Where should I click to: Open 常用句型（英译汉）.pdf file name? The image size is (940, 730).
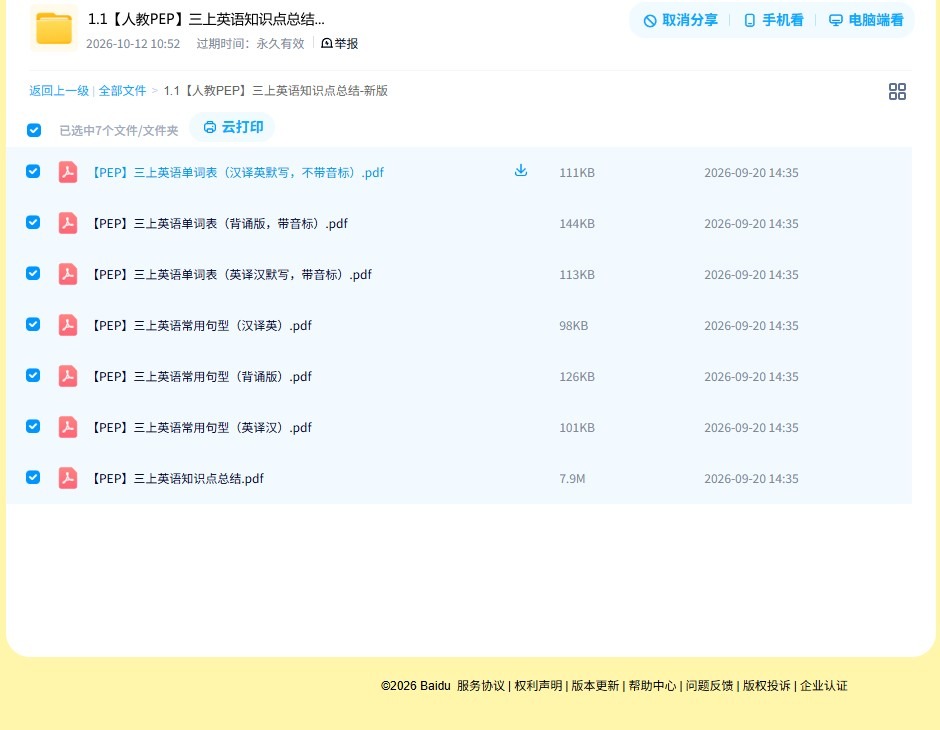201,427
